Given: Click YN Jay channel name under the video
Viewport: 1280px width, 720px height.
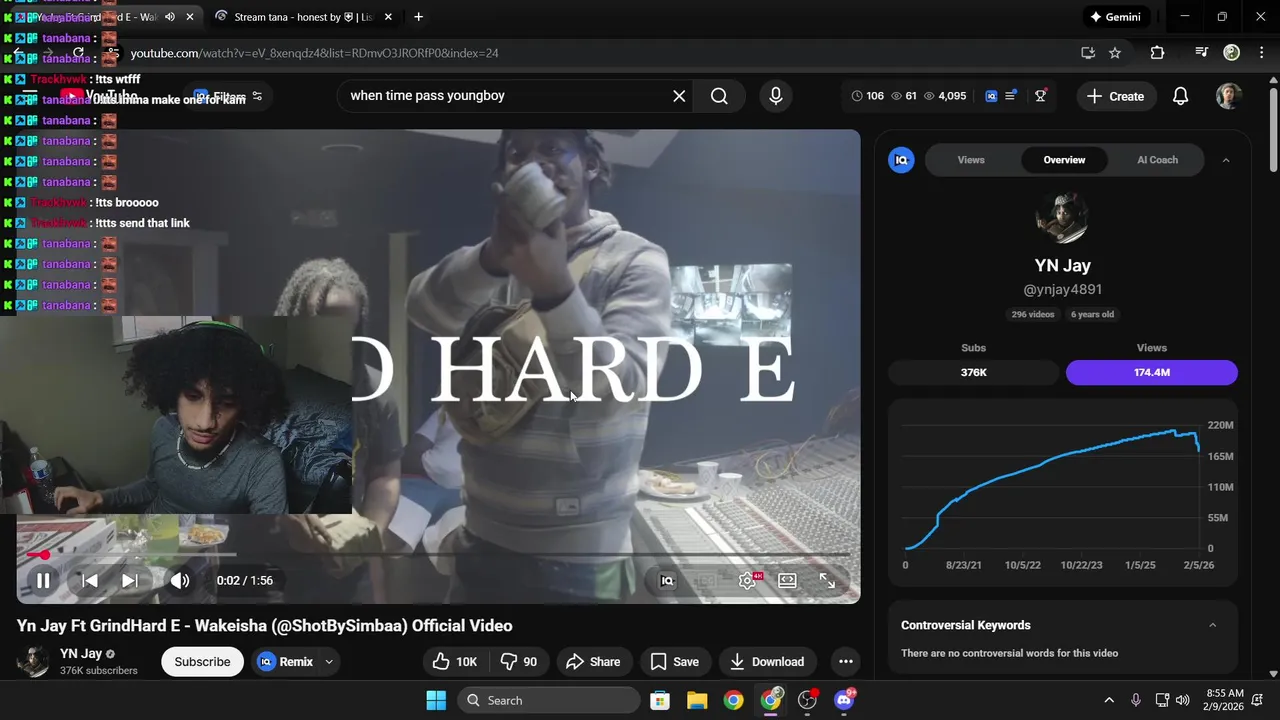Looking at the screenshot, I should pyautogui.click(x=81, y=653).
